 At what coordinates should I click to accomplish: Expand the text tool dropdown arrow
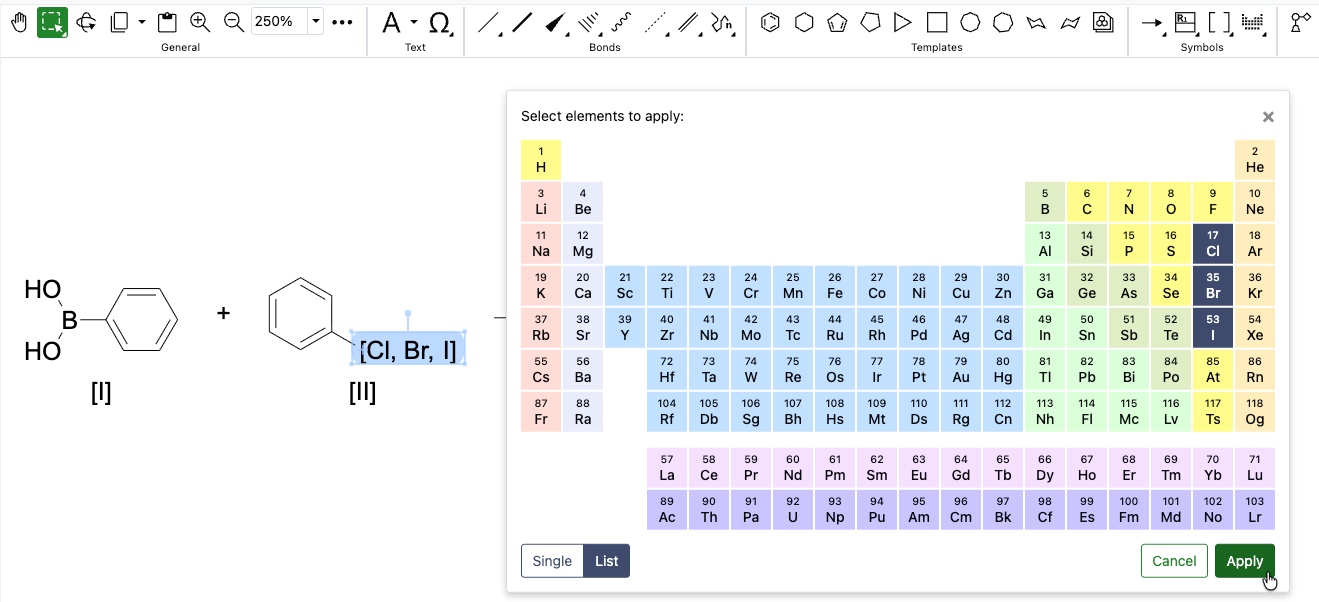click(414, 22)
